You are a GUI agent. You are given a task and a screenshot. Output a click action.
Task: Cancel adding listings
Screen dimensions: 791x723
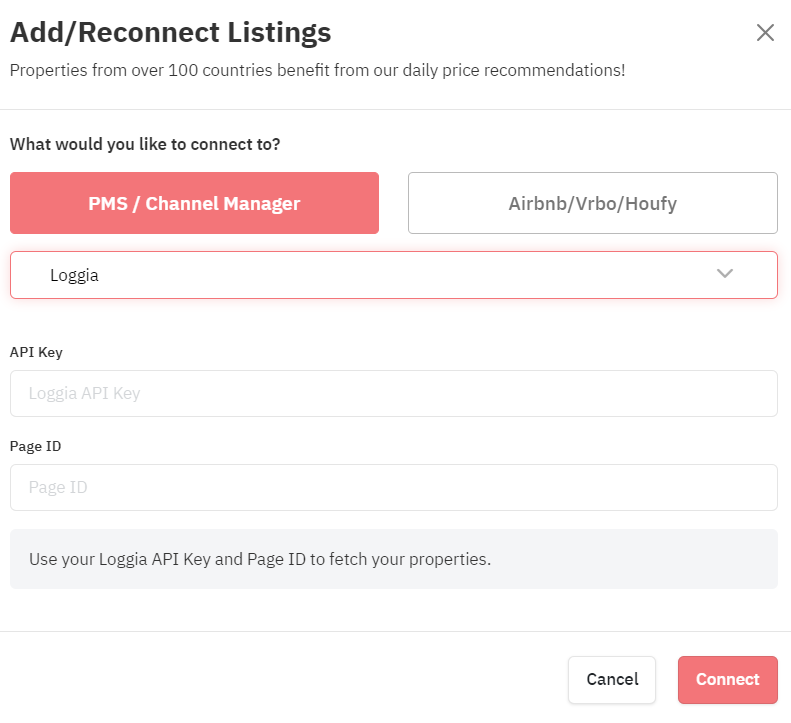click(x=612, y=680)
